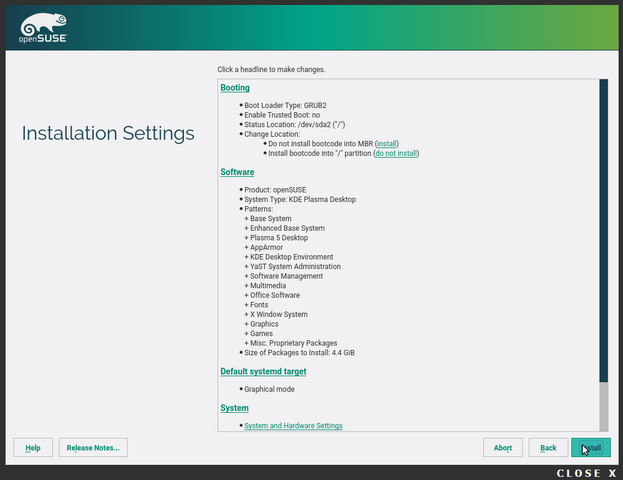Click '+ Software Management' pattern
The image size is (623, 480).
coord(284,276)
